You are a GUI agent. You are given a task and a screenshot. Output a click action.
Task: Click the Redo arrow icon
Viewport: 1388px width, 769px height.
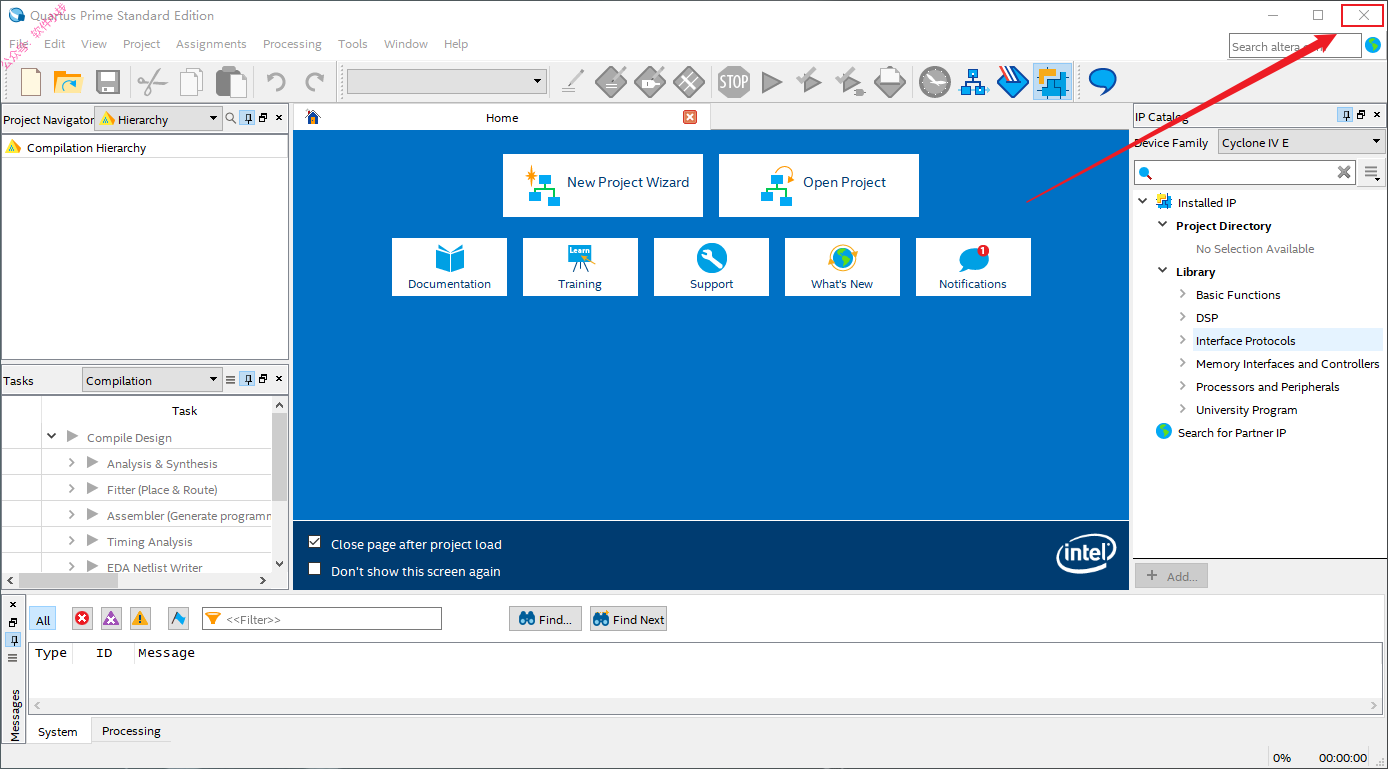(314, 82)
